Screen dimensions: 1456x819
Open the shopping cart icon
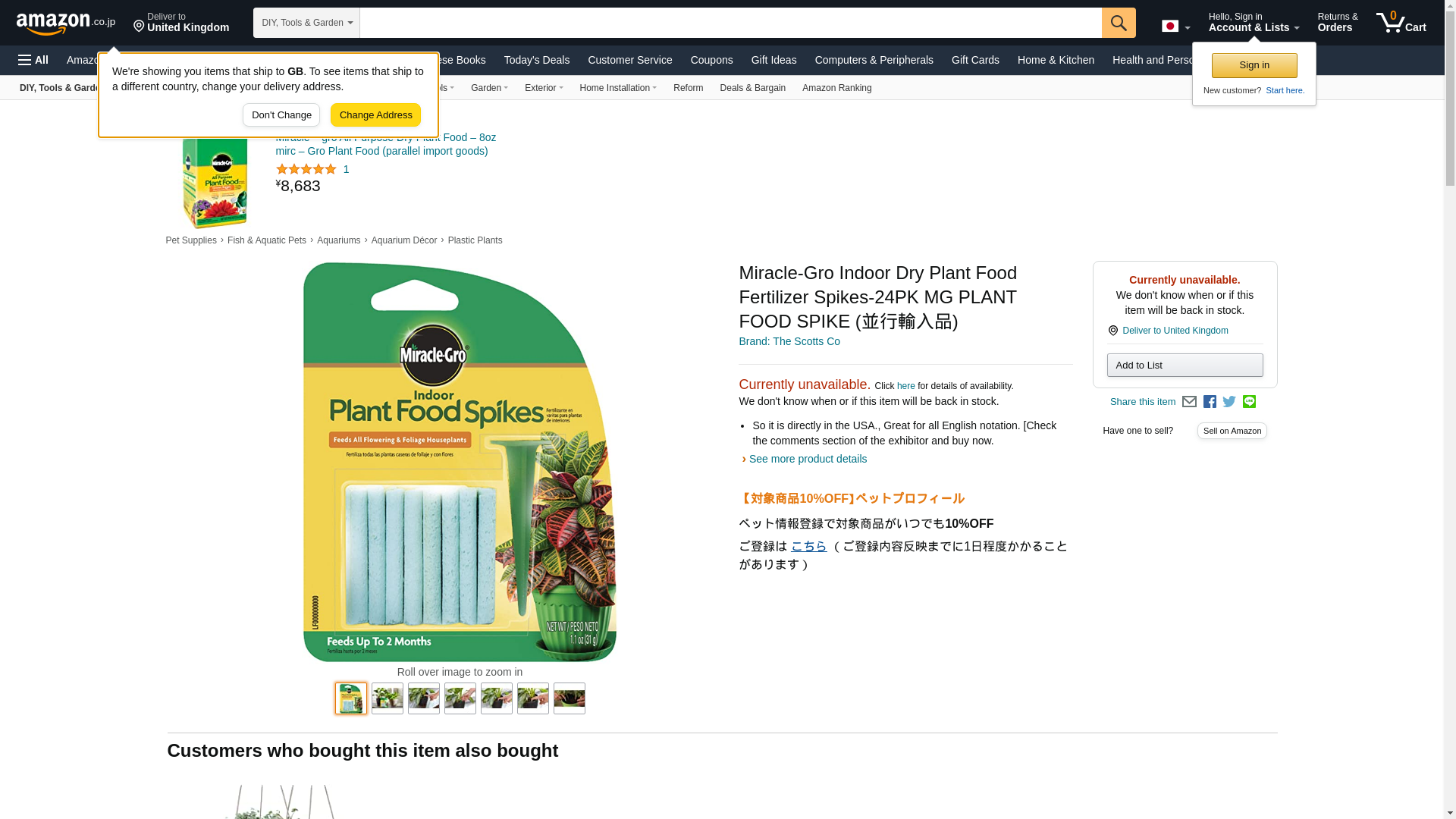click(1401, 23)
